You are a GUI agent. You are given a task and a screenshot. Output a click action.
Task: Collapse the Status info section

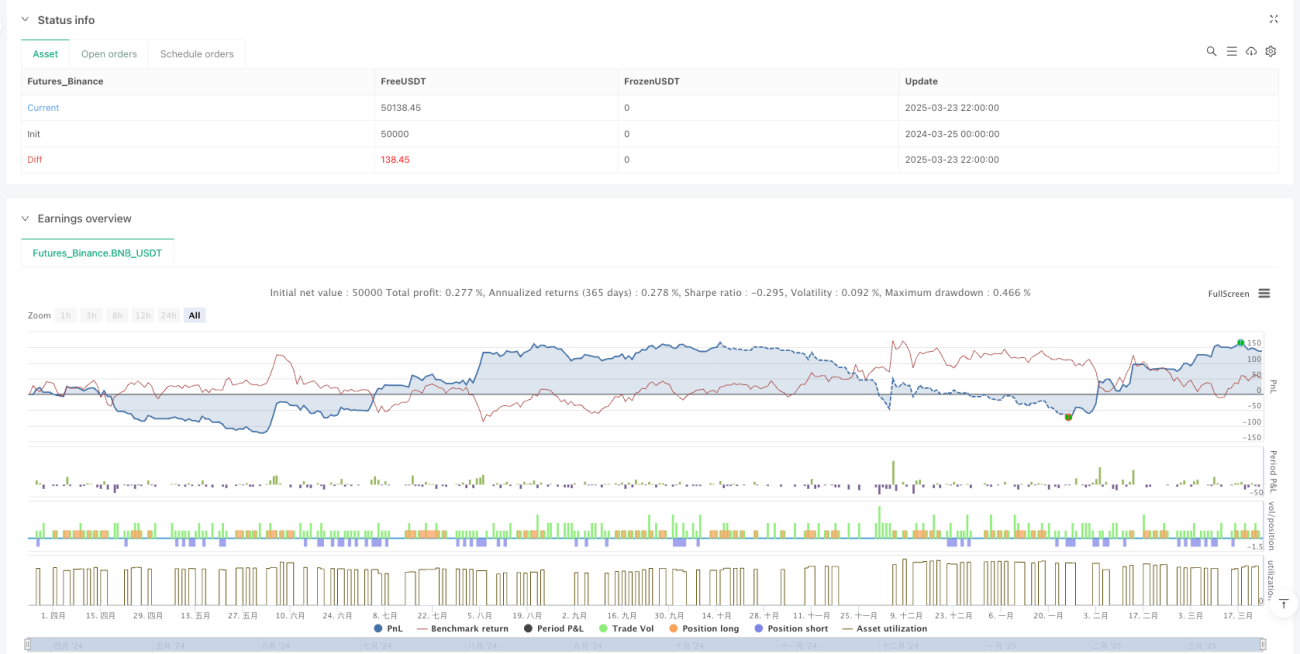pos(26,20)
